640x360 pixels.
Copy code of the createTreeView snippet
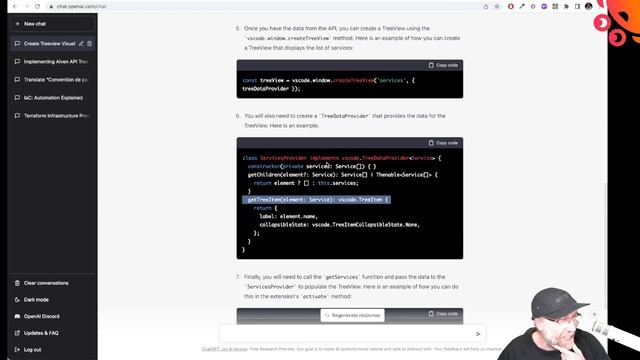[443, 65]
